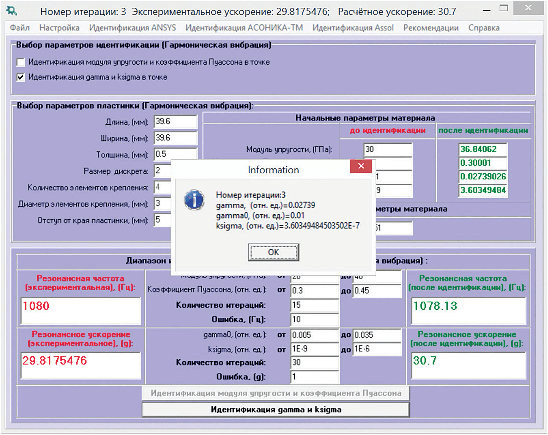
Task: Click the application icon in title bar
Action: [12, 11]
